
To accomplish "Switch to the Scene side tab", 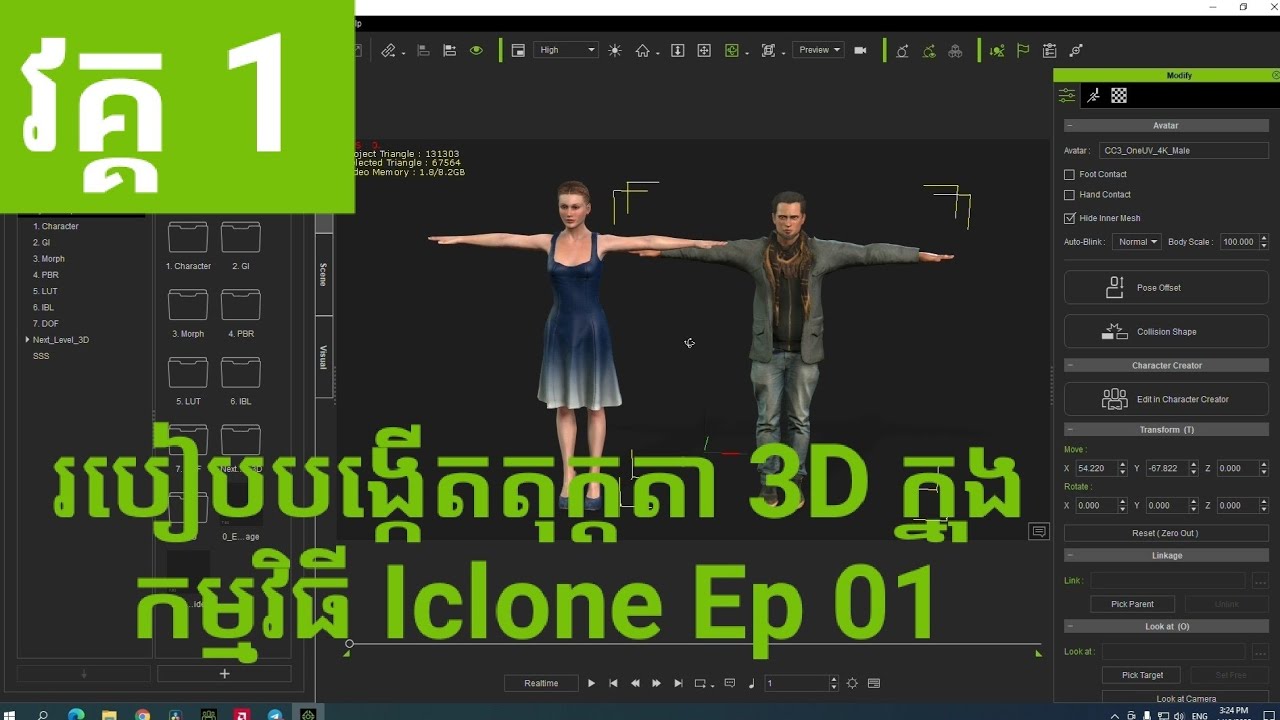I will coord(323,275).
